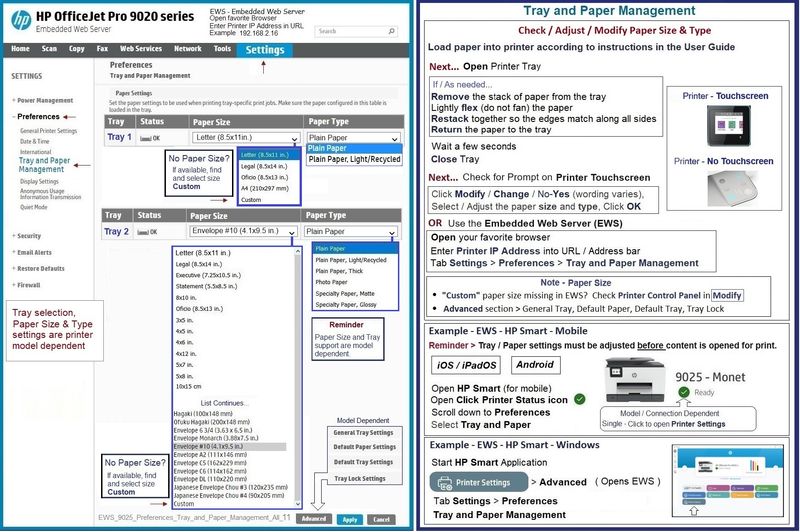Click Default Tray Settings option
Screen dimensions: 800x532
364,463
